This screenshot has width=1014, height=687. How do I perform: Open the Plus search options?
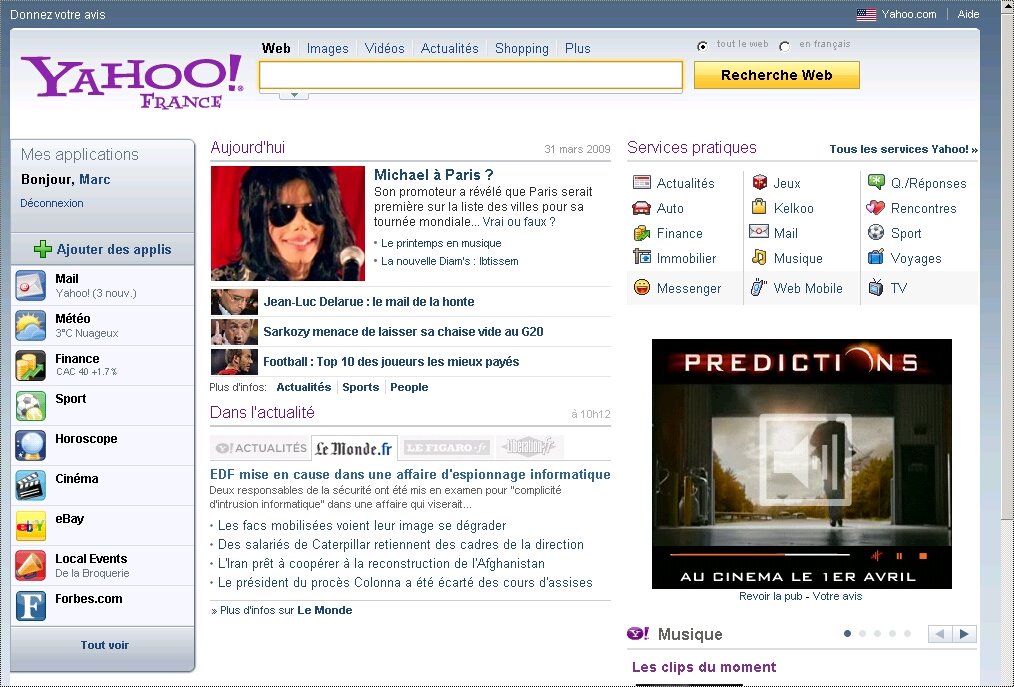click(x=577, y=49)
